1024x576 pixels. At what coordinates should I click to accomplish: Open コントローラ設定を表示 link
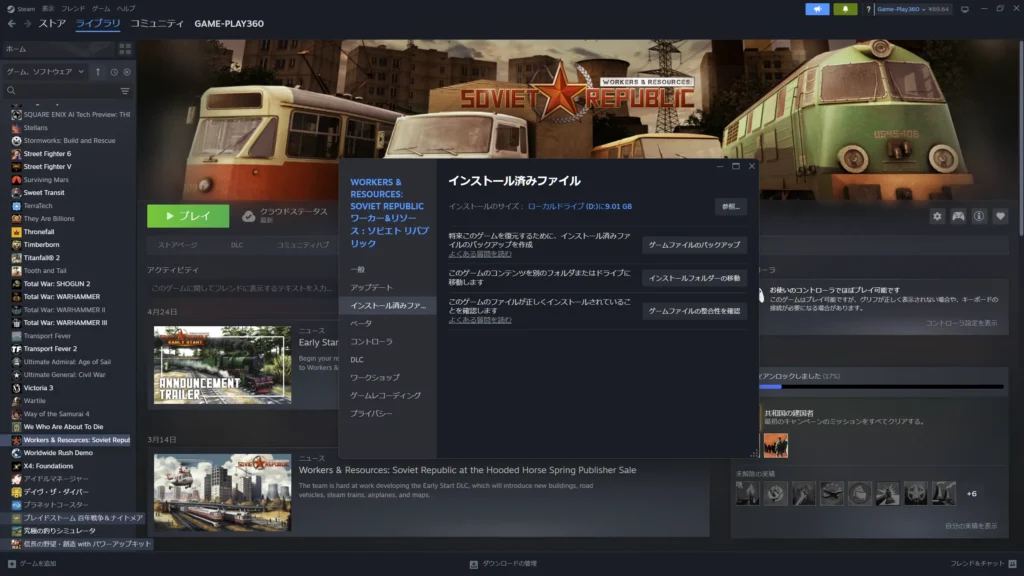click(x=961, y=323)
